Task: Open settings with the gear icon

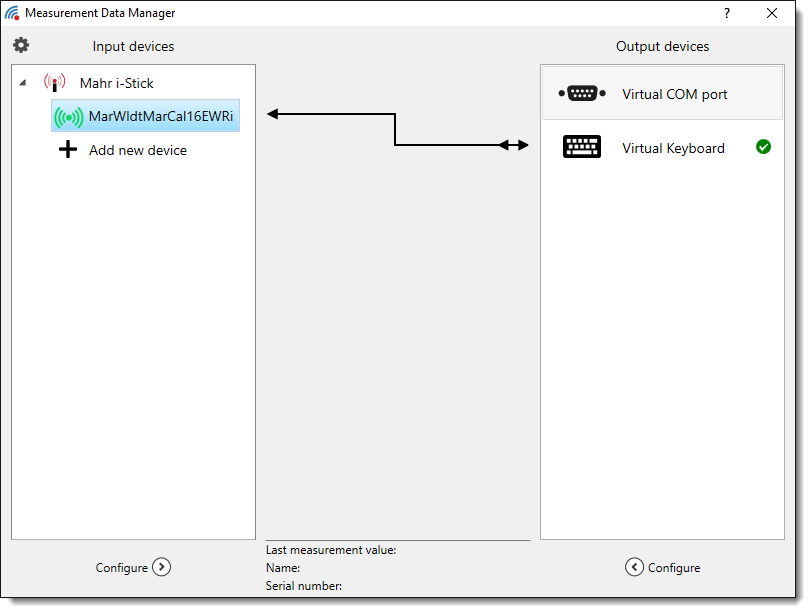Action: tap(21, 45)
